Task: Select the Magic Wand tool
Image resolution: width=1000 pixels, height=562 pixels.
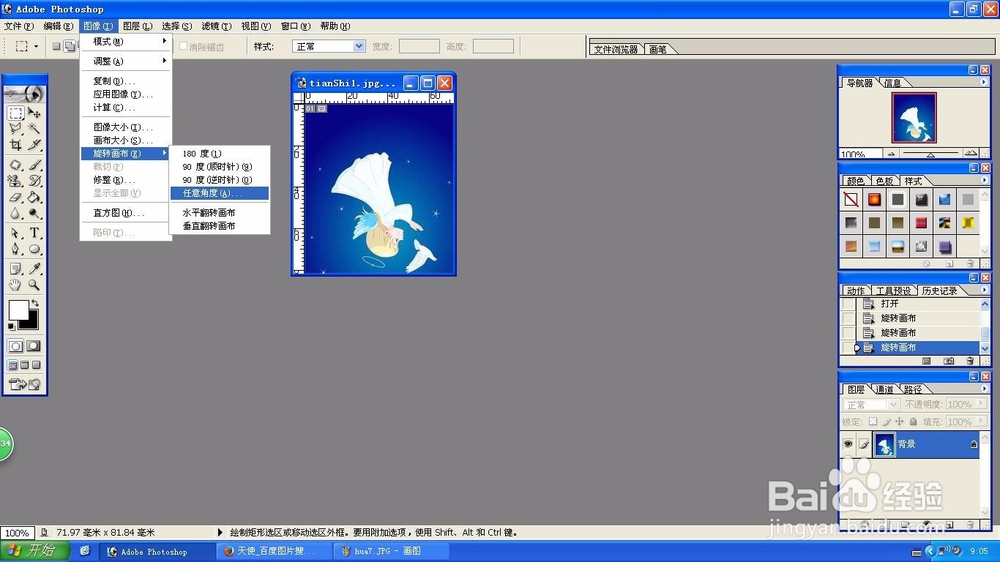Action: click(34, 129)
